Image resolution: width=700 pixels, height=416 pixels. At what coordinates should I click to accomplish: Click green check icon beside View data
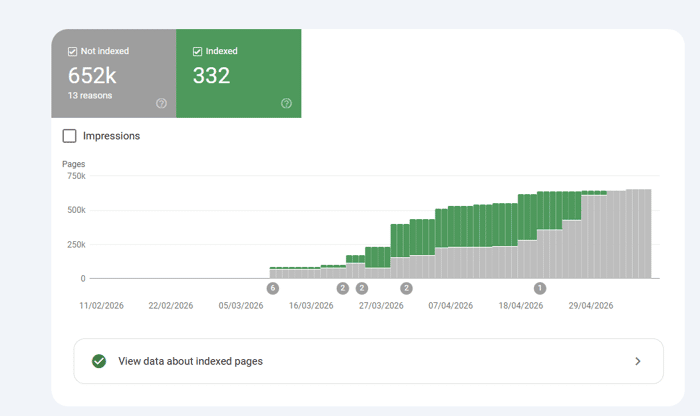coord(99,361)
